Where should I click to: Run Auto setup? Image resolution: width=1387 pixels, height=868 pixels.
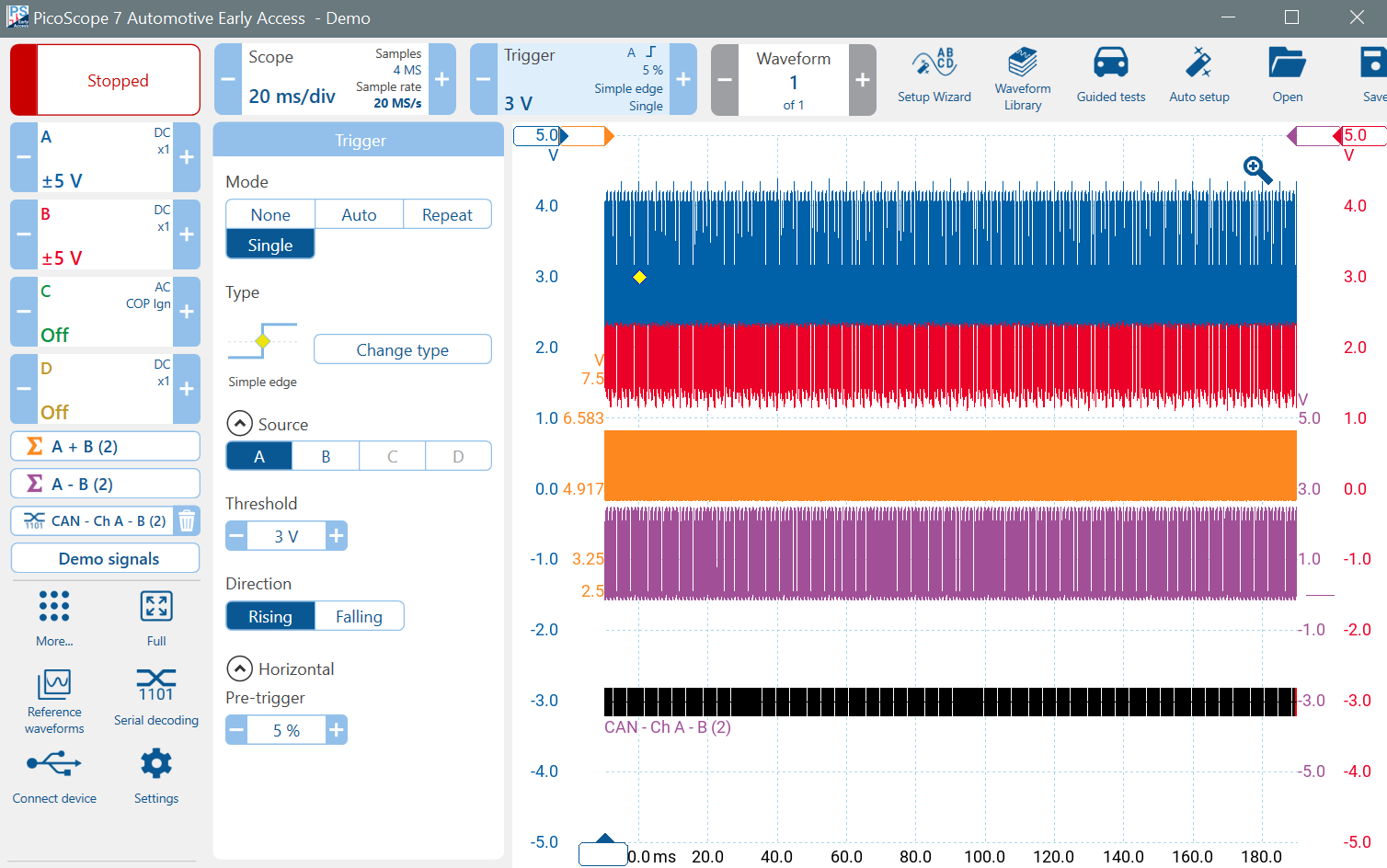click(x=1199, y=77)
